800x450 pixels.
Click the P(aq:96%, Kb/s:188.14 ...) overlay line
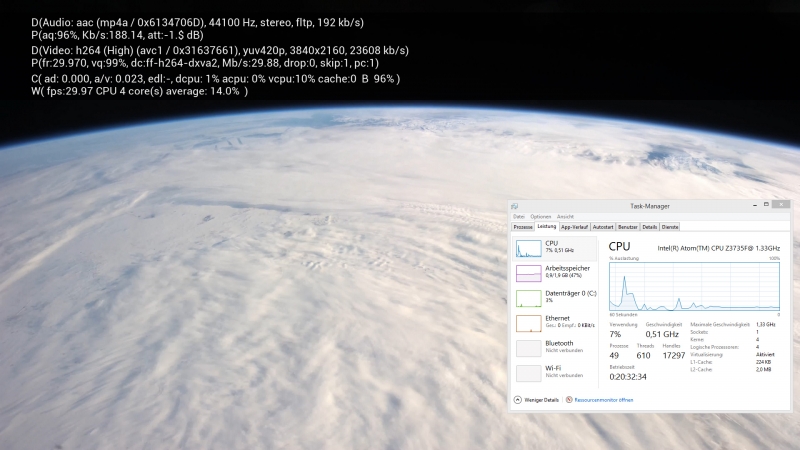point(117,35)
